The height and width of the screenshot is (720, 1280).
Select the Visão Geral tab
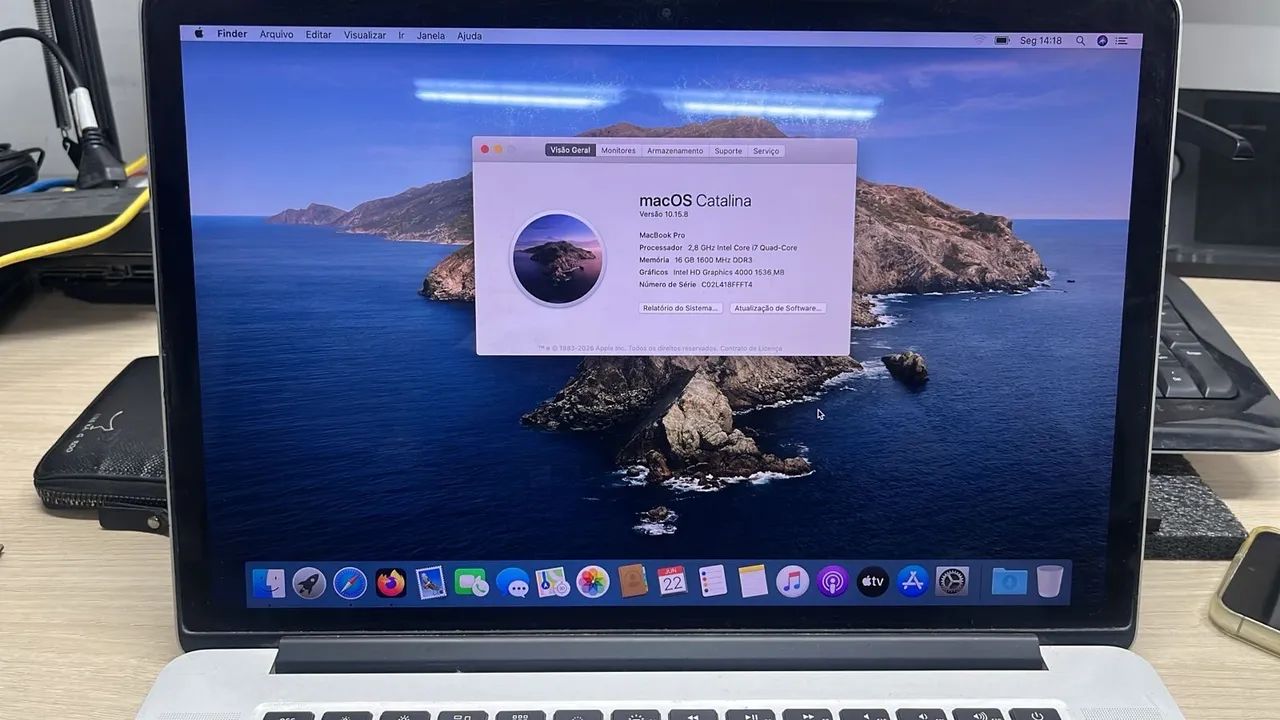[x=571, y=150]
